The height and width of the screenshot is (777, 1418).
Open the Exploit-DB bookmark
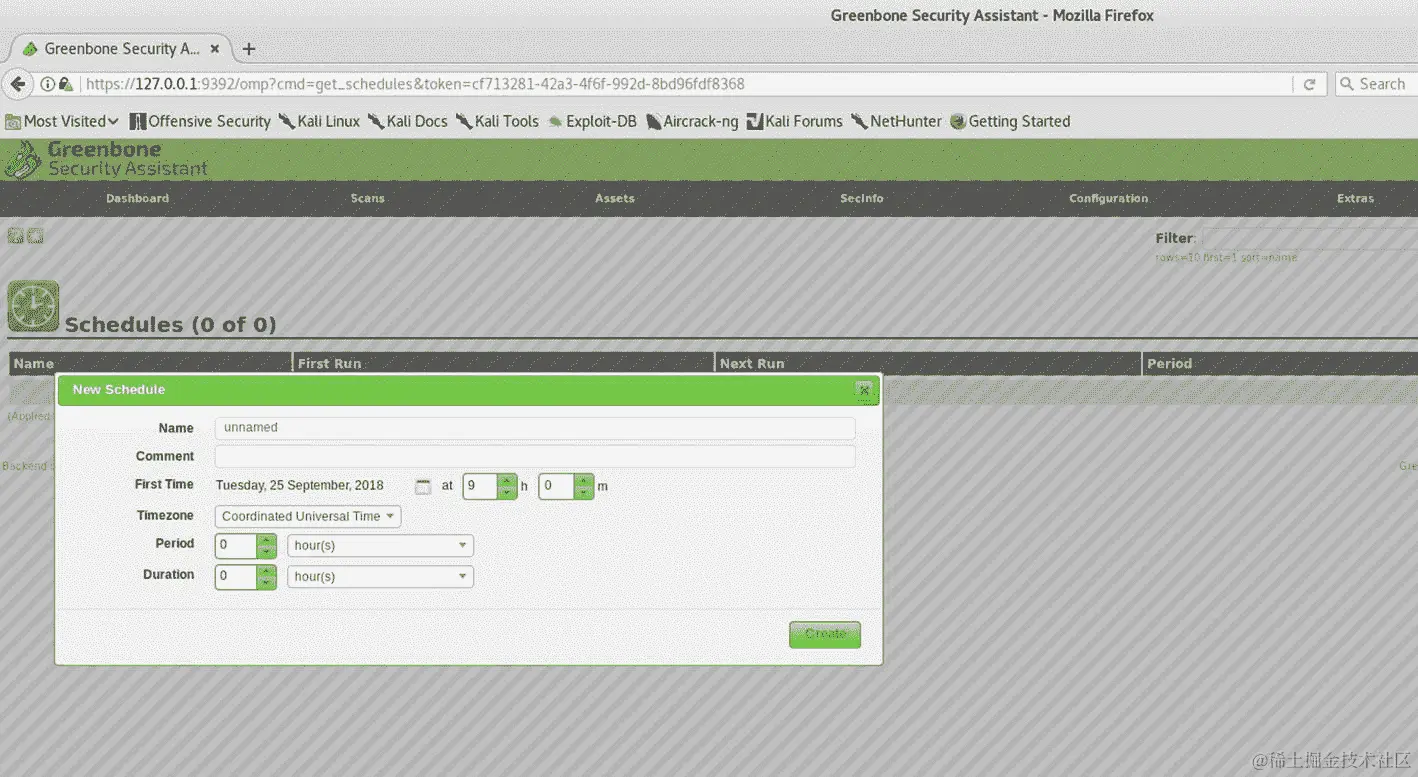[592, 122]
